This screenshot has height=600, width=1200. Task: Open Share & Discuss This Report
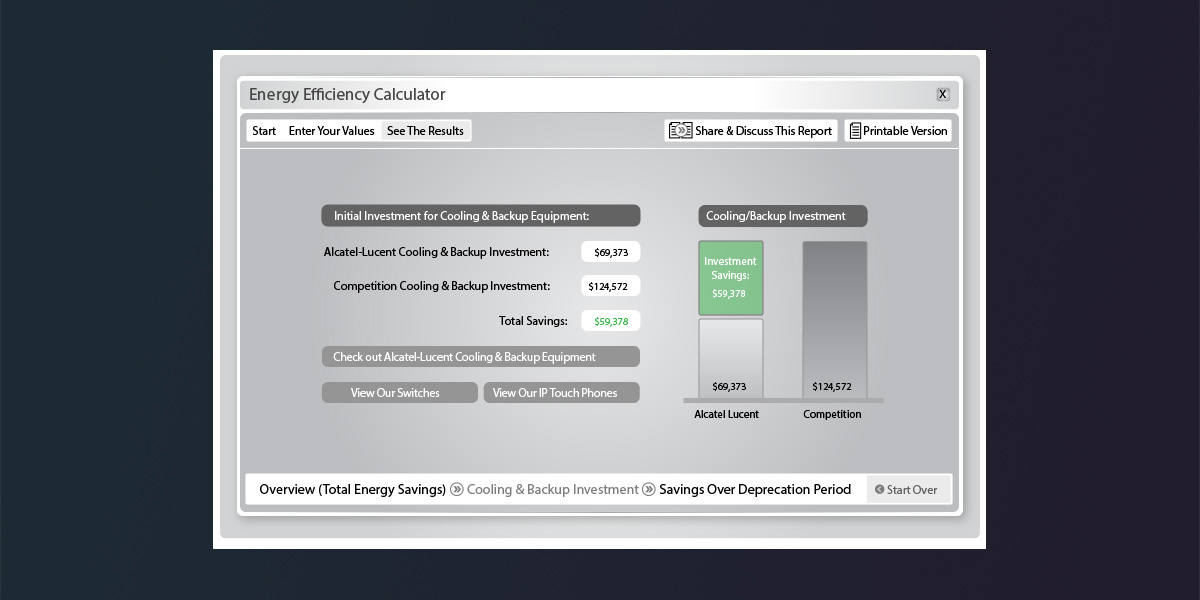(x=763, y=131)
